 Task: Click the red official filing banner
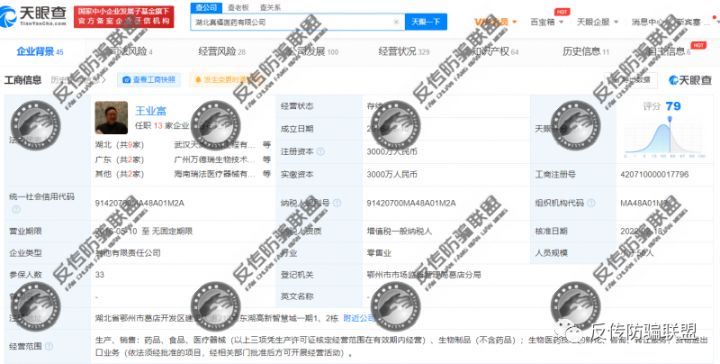[x=124, y=17]
